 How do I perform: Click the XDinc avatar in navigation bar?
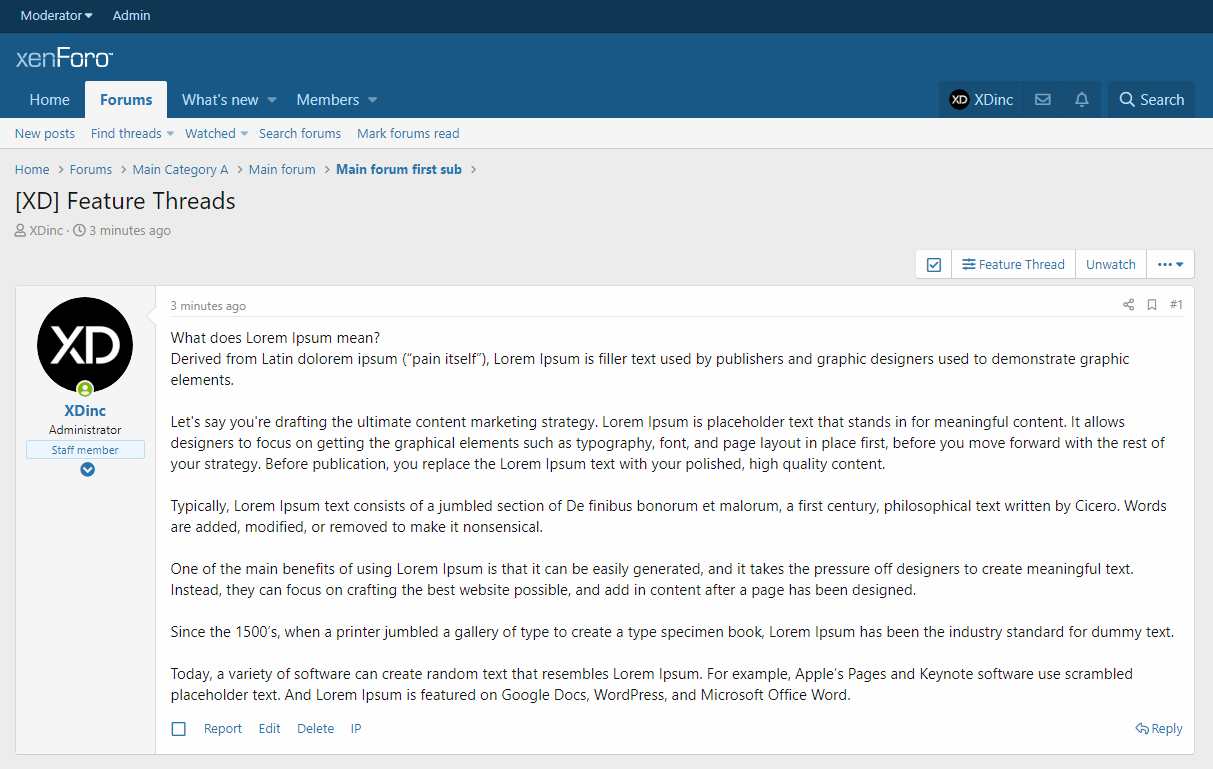click(959, 100)
